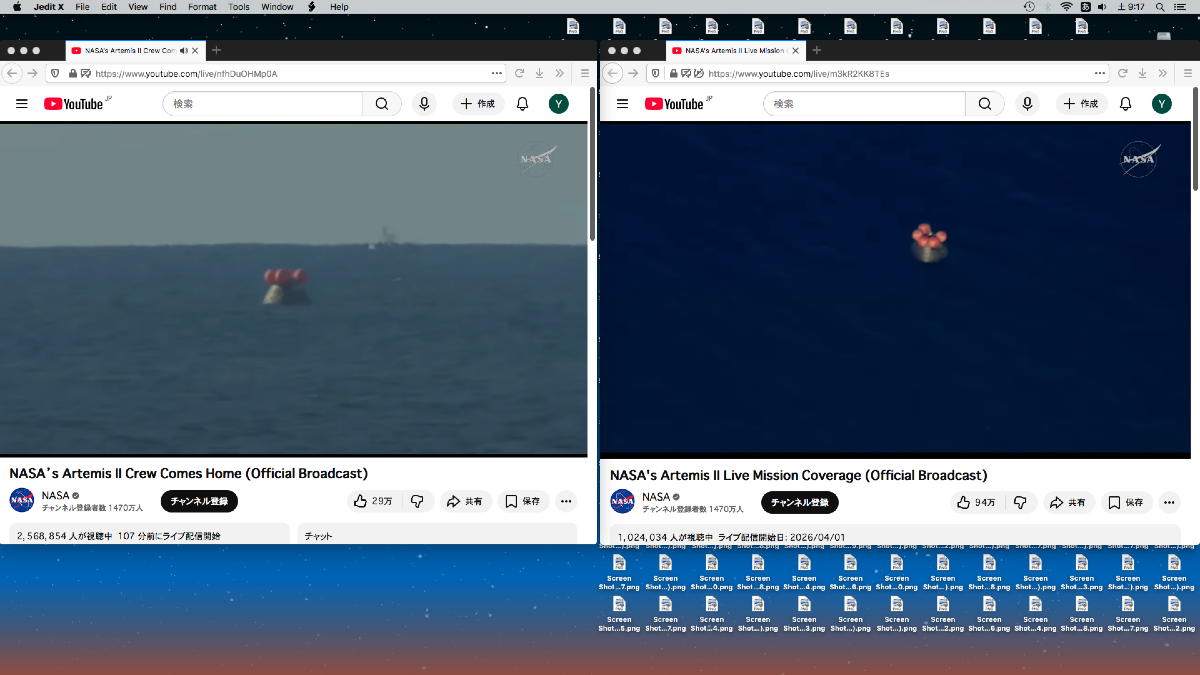Open YouTube guide menu in right window
This screenshot has height=675, width=1200.
[x=622, y=104]
